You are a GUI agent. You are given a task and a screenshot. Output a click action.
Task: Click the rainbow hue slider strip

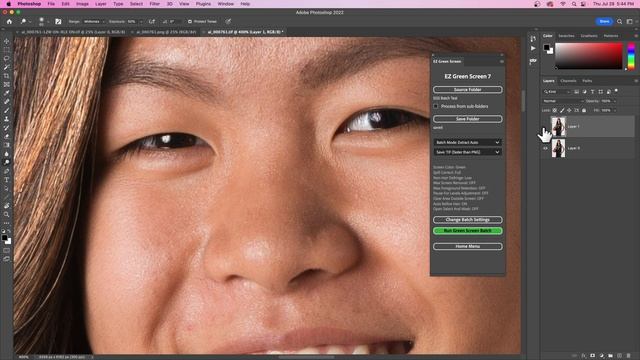pyautogui.click(x=631, y=56)
